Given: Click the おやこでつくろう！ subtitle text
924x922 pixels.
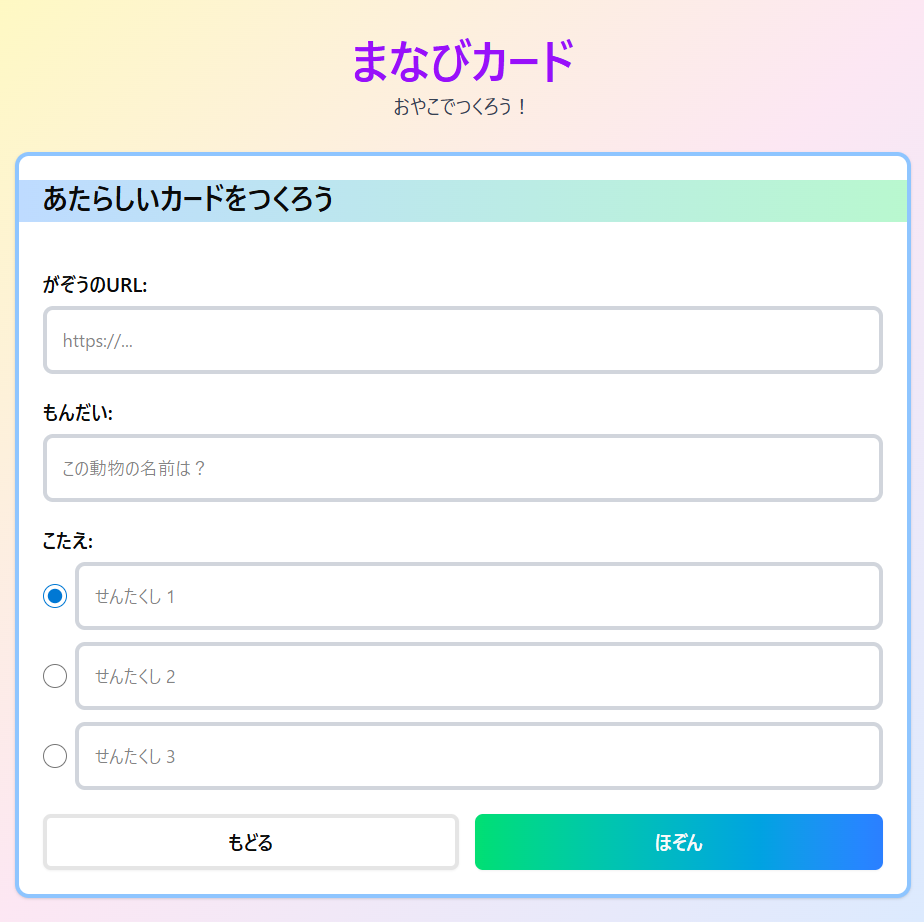Looking at the screenshot, I should click(461, 106).
